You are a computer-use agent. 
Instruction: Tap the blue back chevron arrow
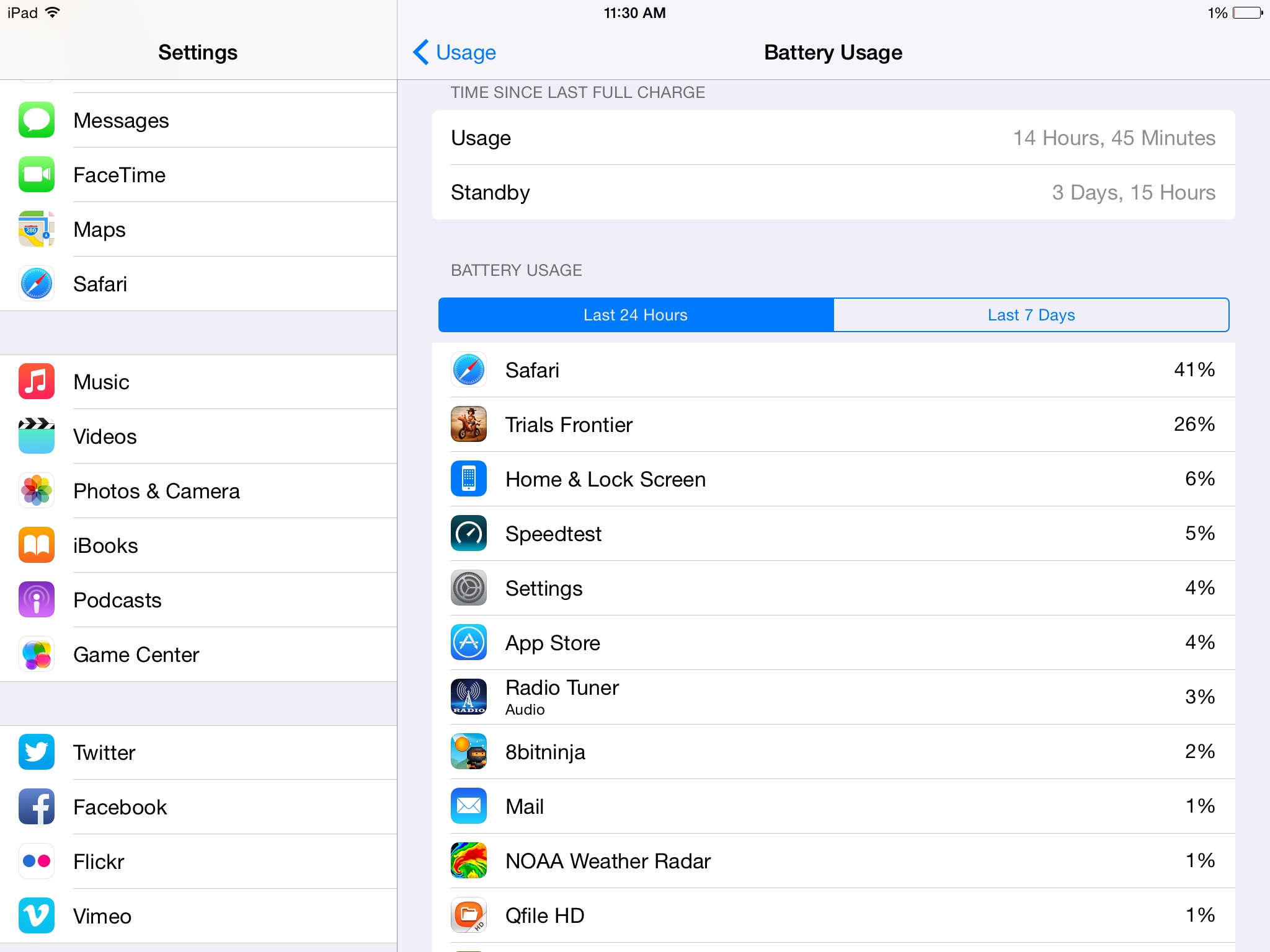tap(421, 53)
